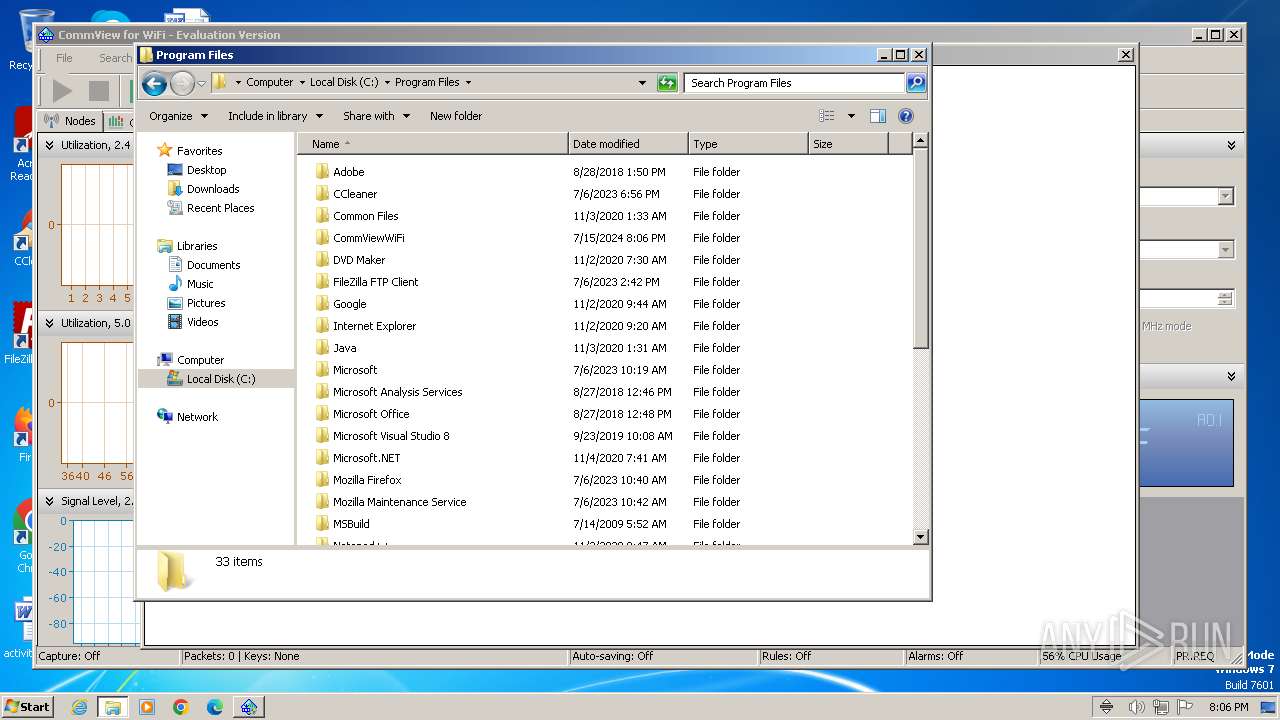The height and width of the screenshot is (720, 1280).
Task: Click the volume speaker tray icon
Action: pos(1136,707)
